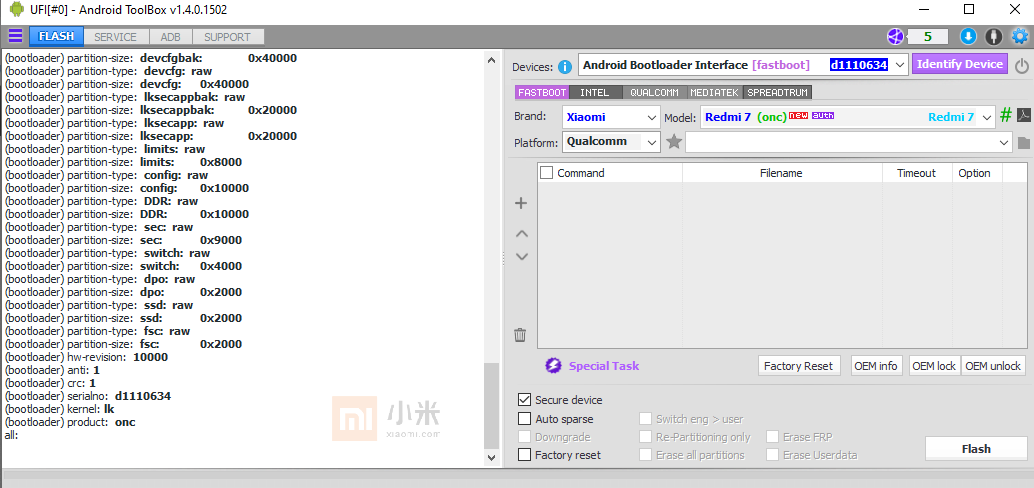Select the MEDIATEK mode tab

pyautogui.click(x=715, y=92)
